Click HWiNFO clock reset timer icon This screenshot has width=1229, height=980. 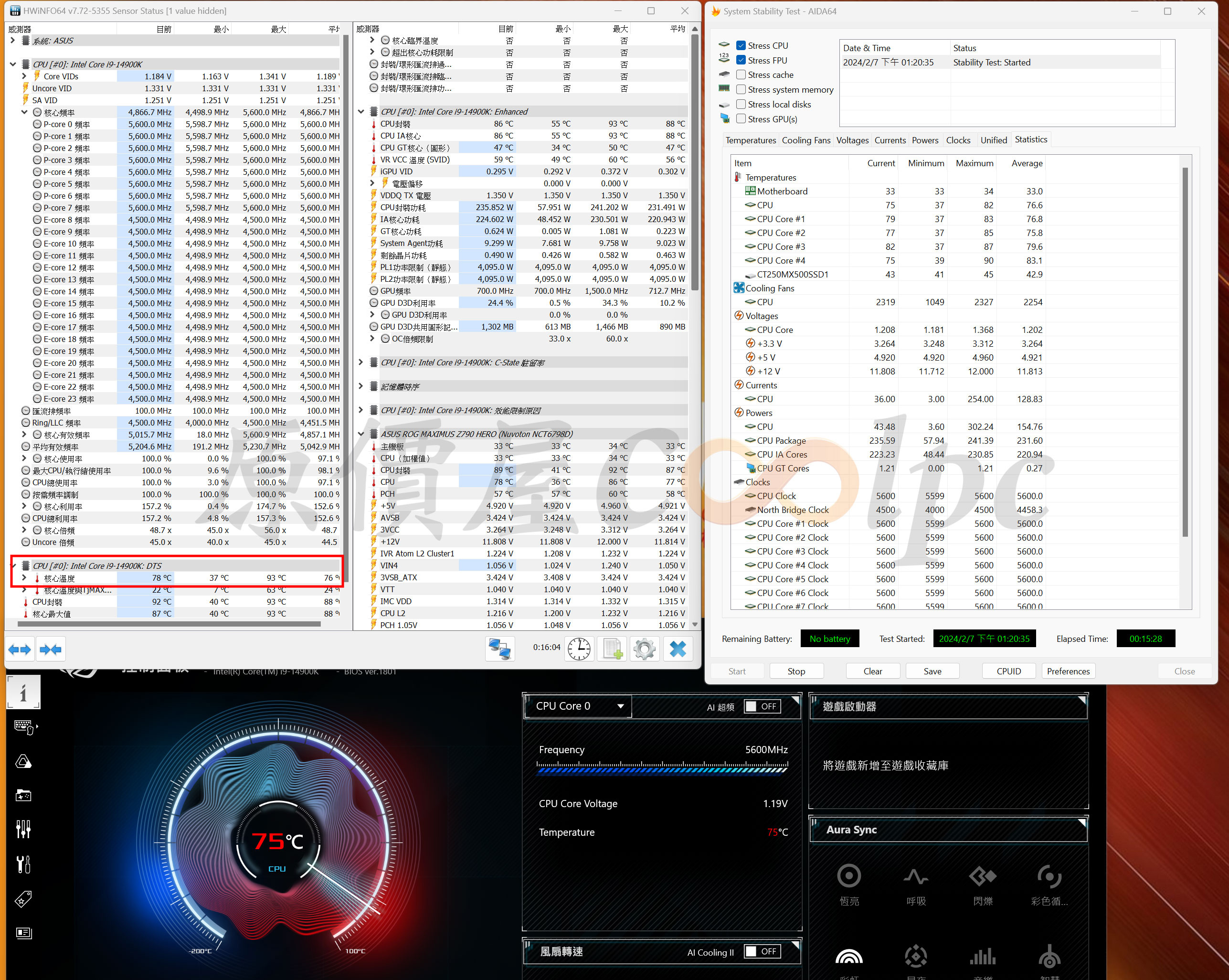[x=579, y=650]
